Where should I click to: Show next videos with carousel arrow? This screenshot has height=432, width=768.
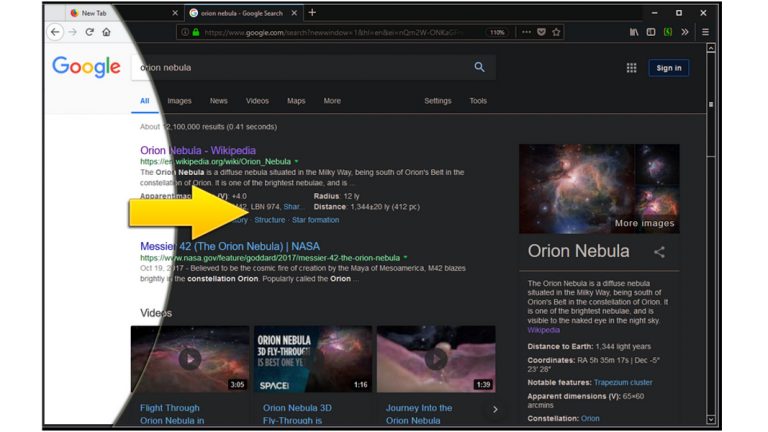tap(495, 409)
